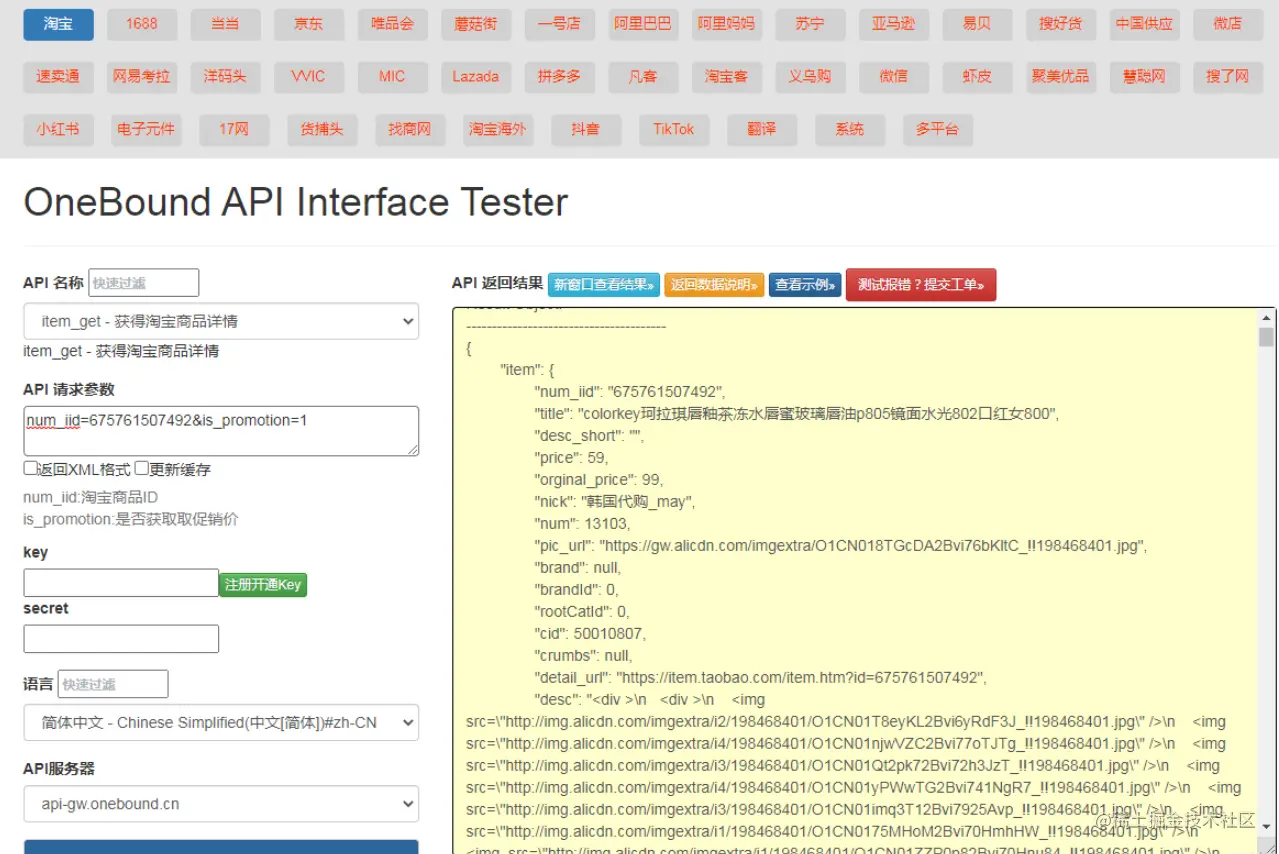Go to the TikTok platform tab

(x=674, y=129)
